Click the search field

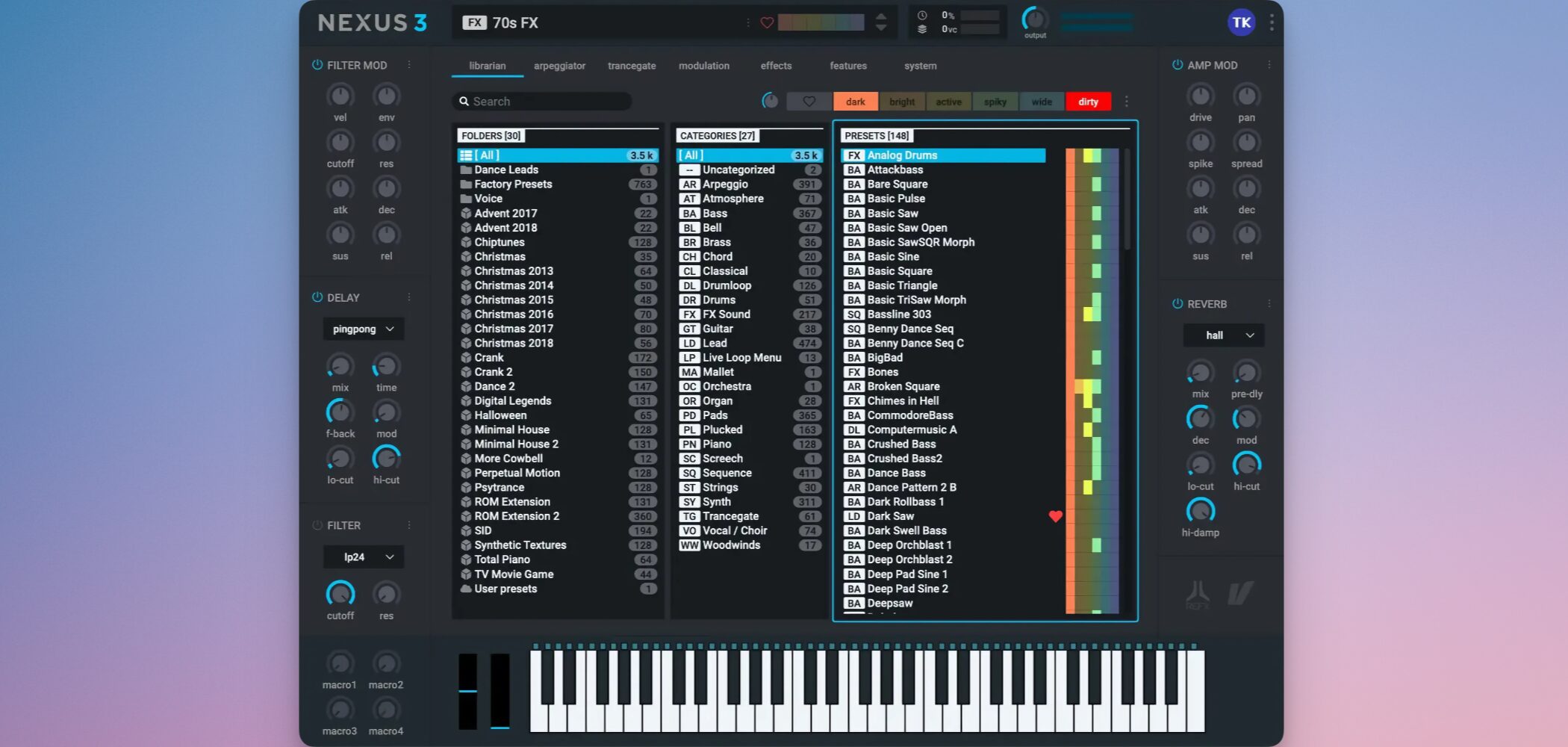(x=542, y=102)
